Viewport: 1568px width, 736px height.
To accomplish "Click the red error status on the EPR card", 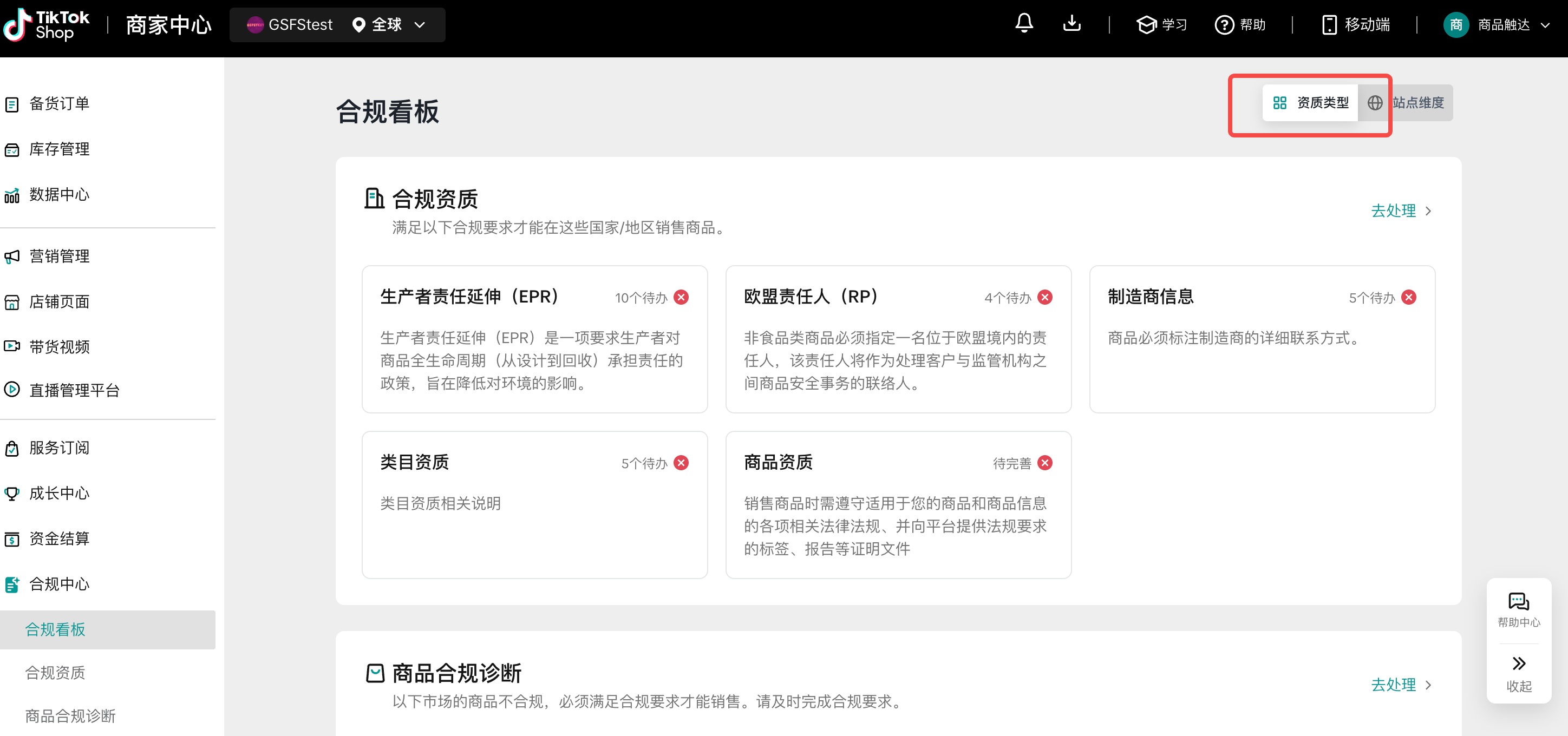I will [681, 298].
